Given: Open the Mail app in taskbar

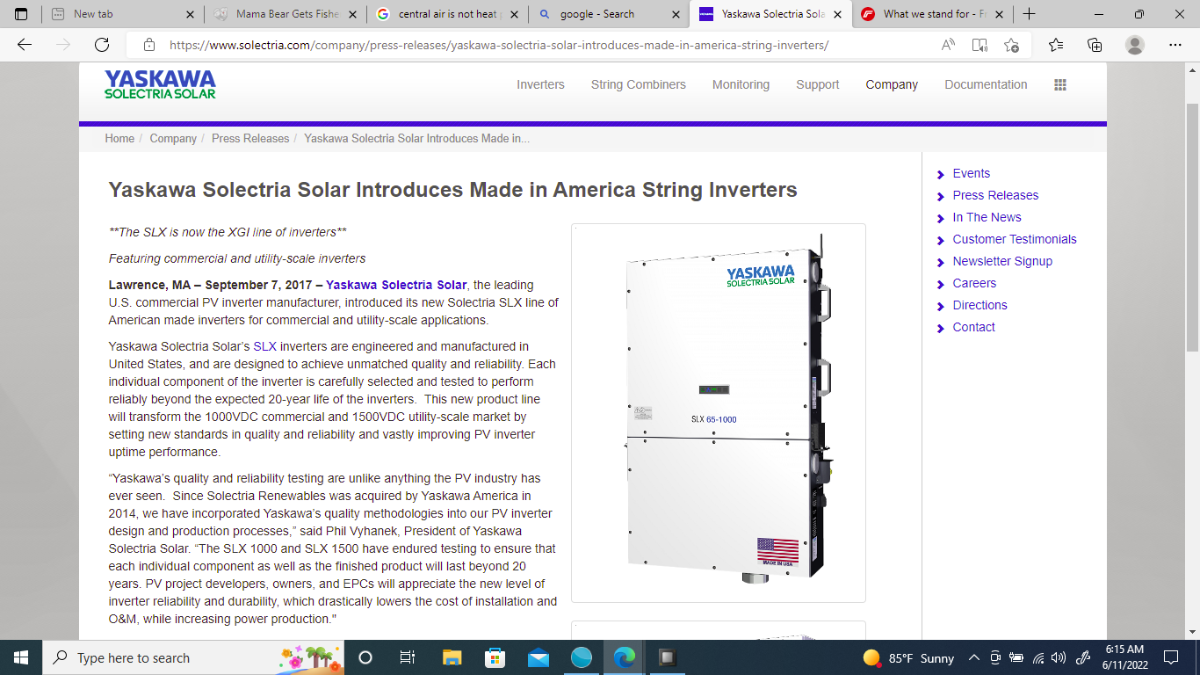Looking at the screenshot, I should (538, 657).
